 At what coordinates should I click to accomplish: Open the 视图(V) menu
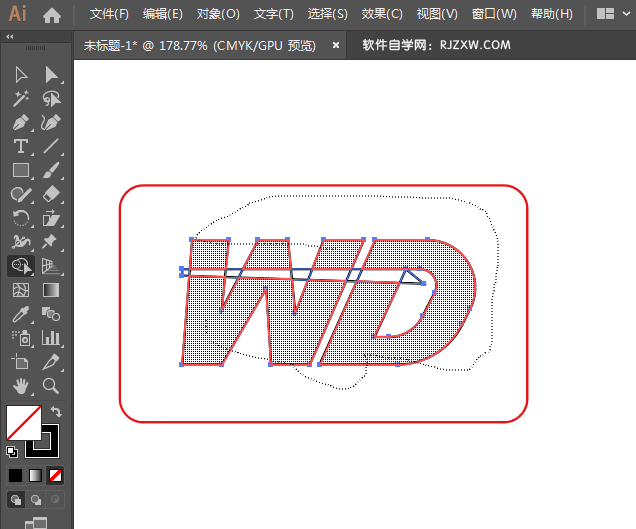click(x=437, y=14)
